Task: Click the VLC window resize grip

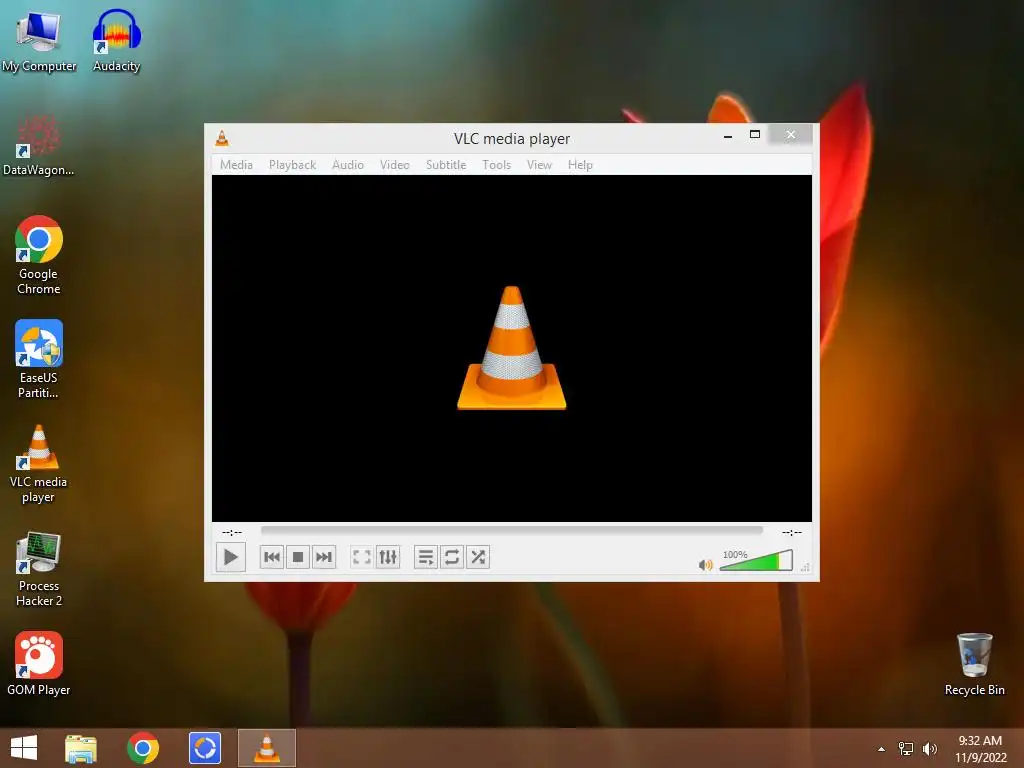Action: (x=806, y=568)
